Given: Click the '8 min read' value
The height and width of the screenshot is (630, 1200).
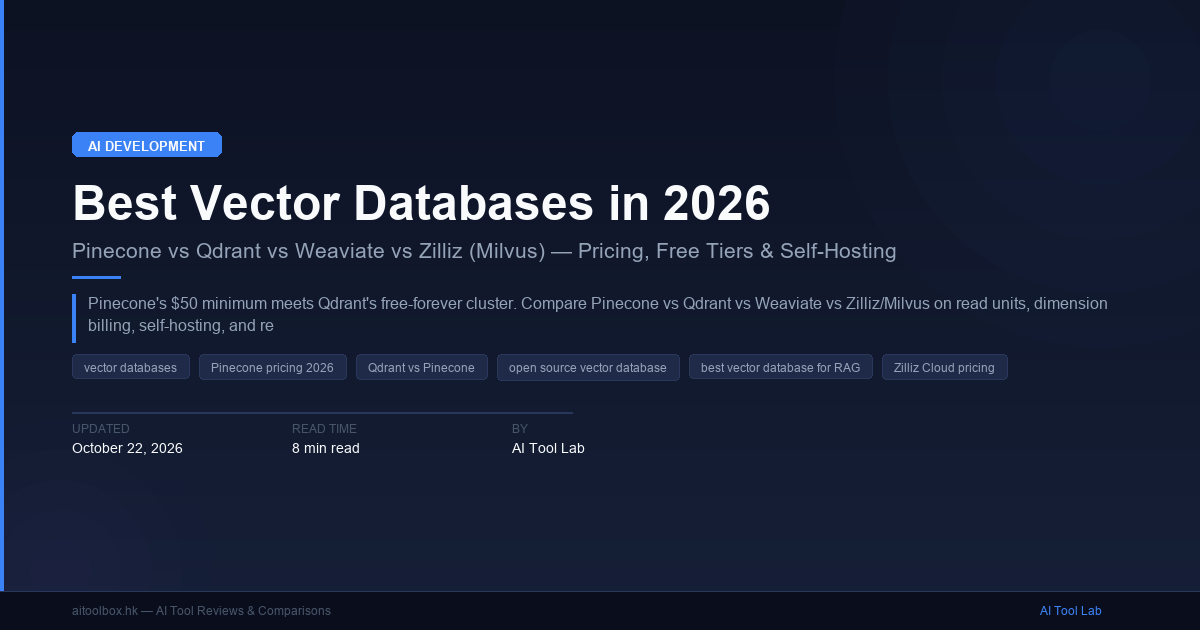Looking at the screenshot, I should point(326,448).
